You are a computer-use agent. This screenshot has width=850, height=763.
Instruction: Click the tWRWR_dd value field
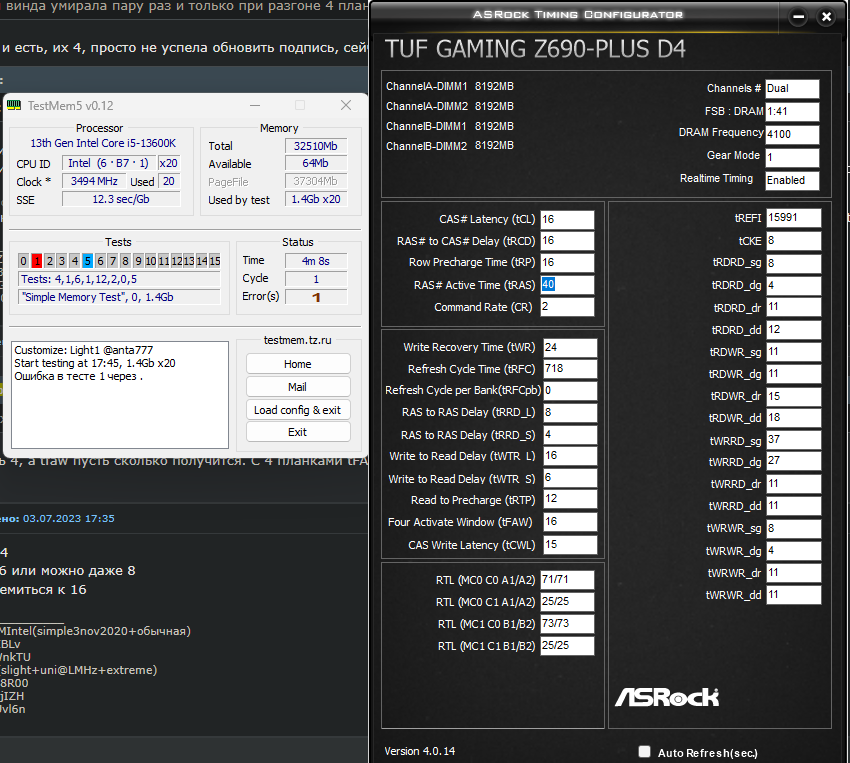click(794, 595)
